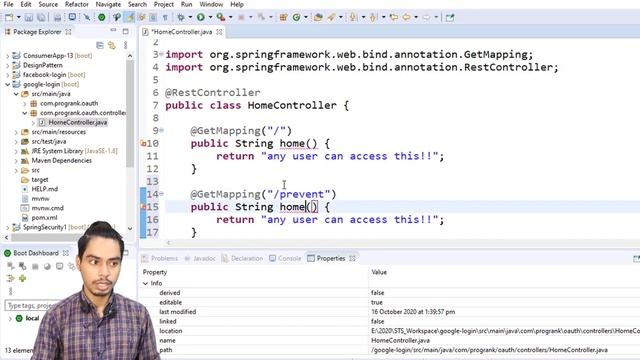The width and height of the screenshot is (640, 360).
Task: Collapse the google-login project node
Action: pos(8,84)
